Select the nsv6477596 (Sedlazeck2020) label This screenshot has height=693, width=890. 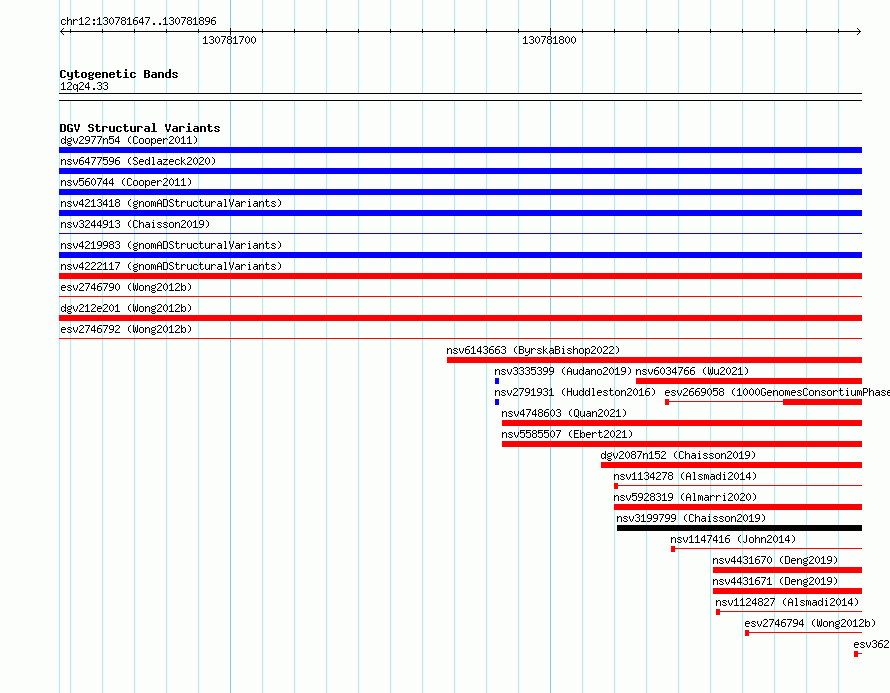coord(138,161)
